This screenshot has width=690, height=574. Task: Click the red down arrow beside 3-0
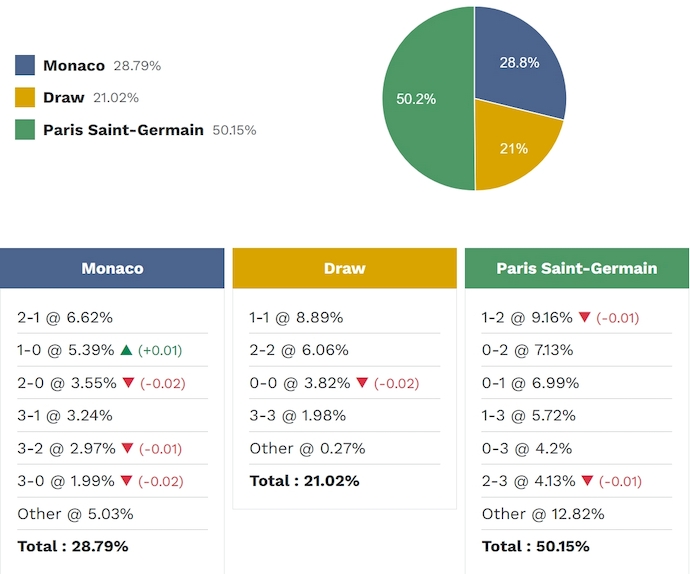(x=126, y=482)
